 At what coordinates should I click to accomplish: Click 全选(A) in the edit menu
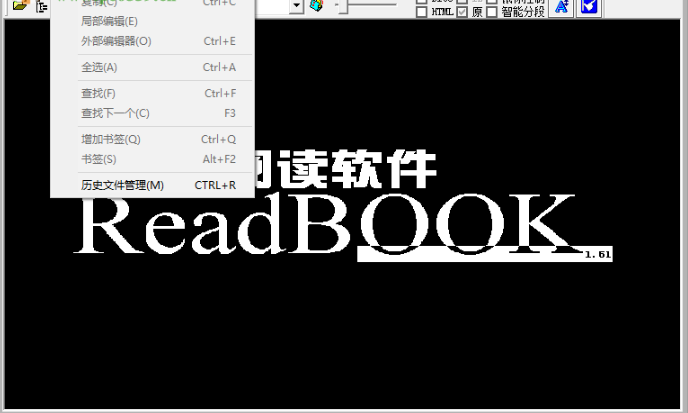point(99,67)
